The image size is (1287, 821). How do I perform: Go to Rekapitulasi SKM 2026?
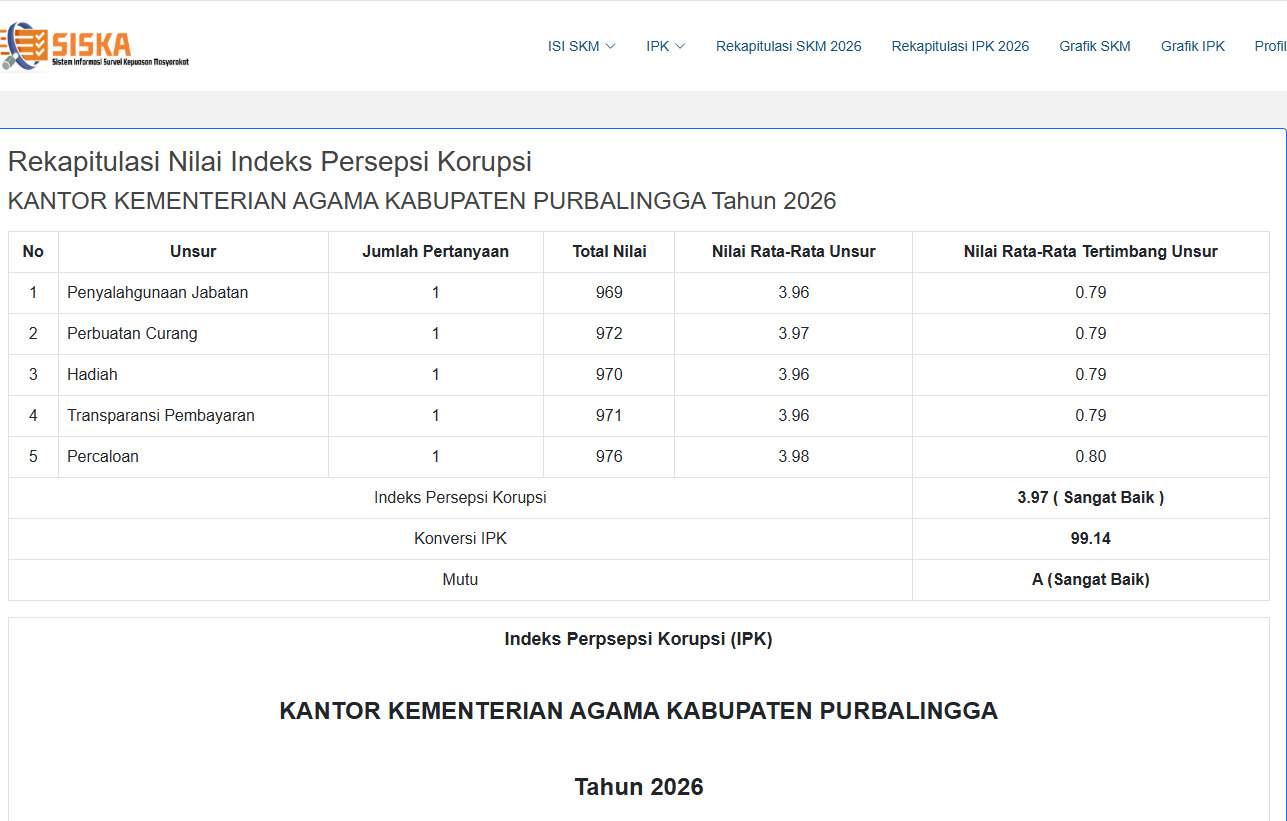(x=789, y=46)
